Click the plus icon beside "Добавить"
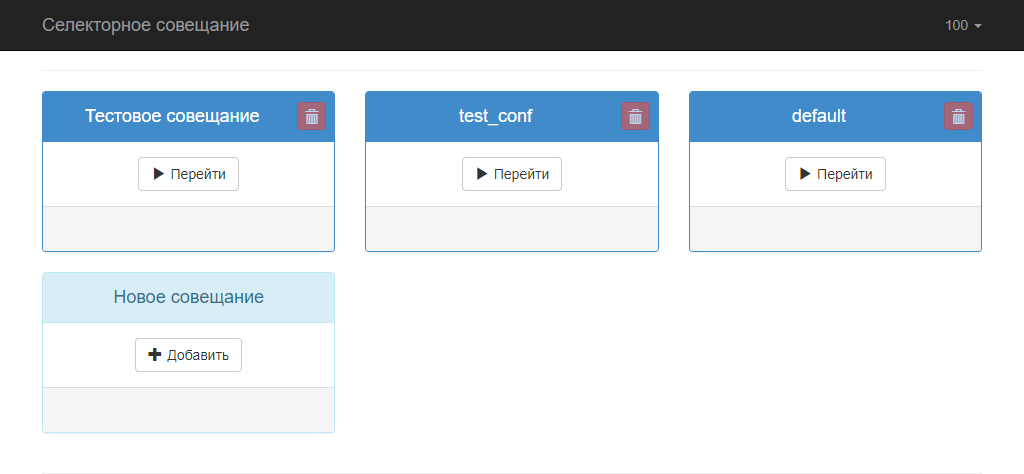 pyautogui.click(x=154, y=355)
